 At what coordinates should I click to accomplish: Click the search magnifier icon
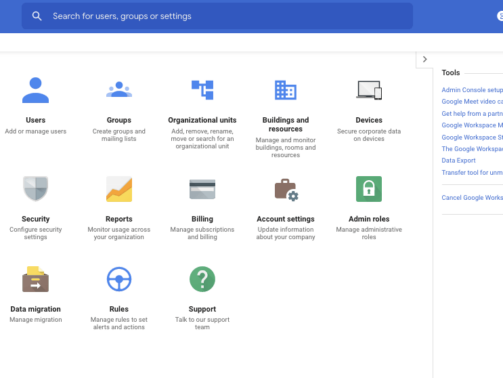[37, 16]
